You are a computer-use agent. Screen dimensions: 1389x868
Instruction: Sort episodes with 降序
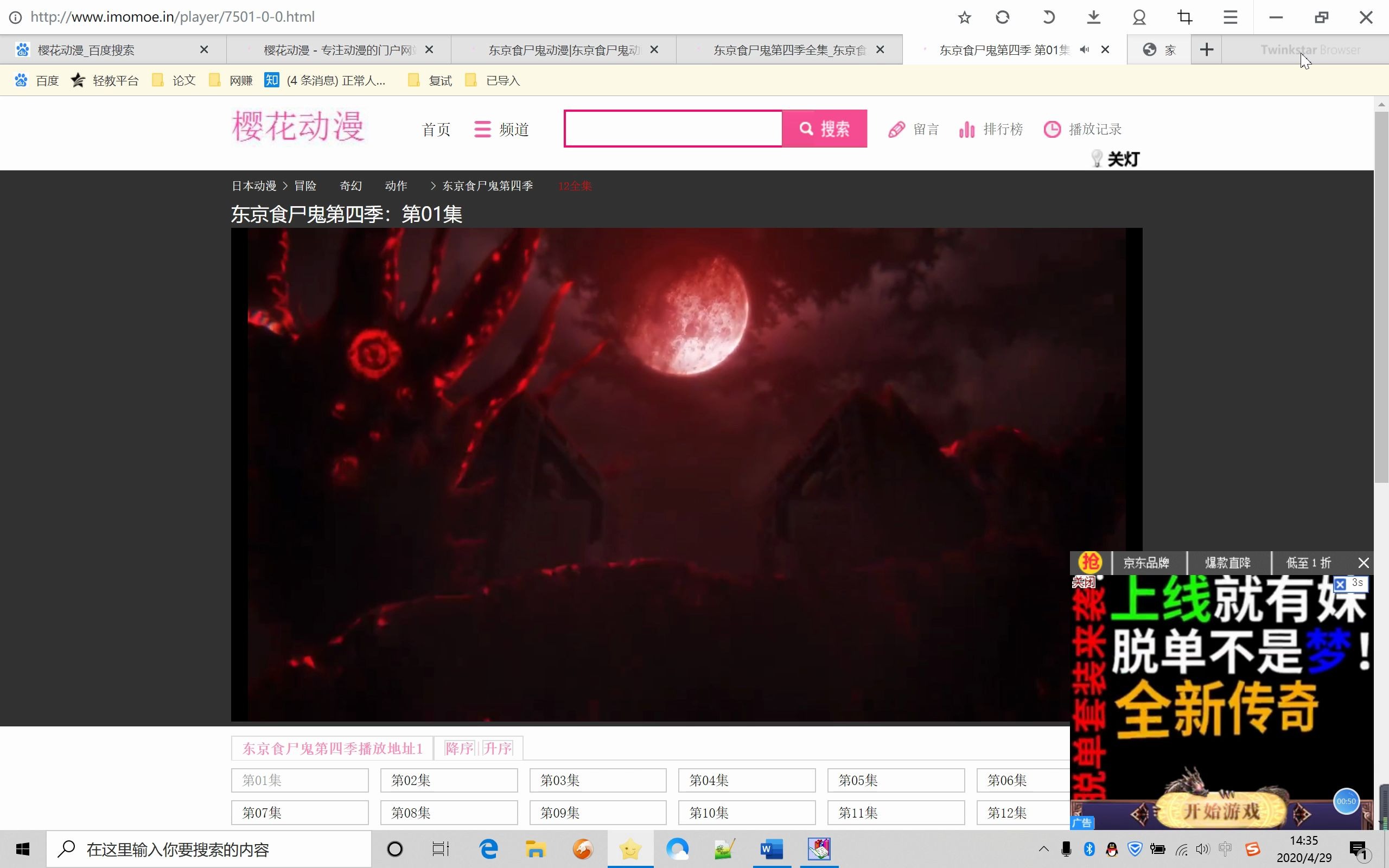coord(459,749)
